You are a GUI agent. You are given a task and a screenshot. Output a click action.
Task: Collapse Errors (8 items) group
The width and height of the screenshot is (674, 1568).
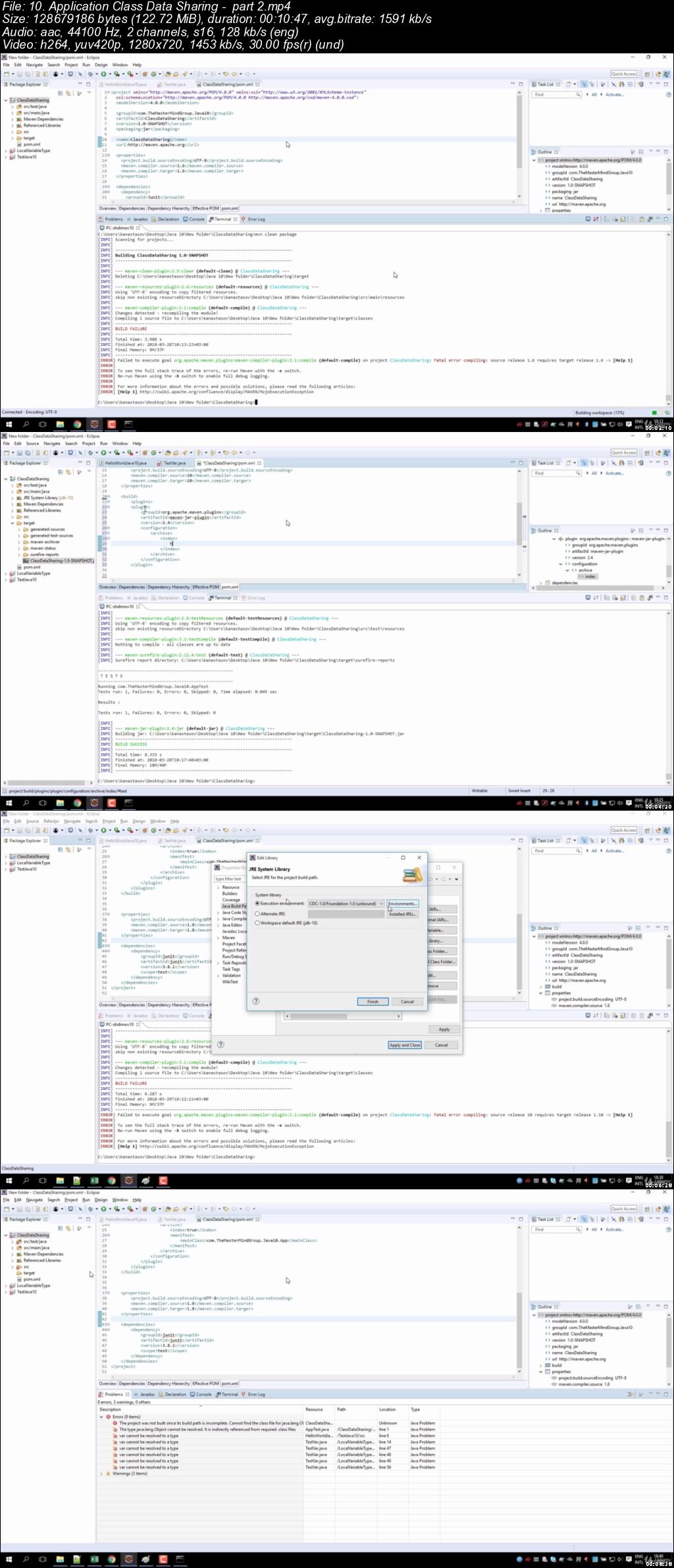click(102, 1417)
